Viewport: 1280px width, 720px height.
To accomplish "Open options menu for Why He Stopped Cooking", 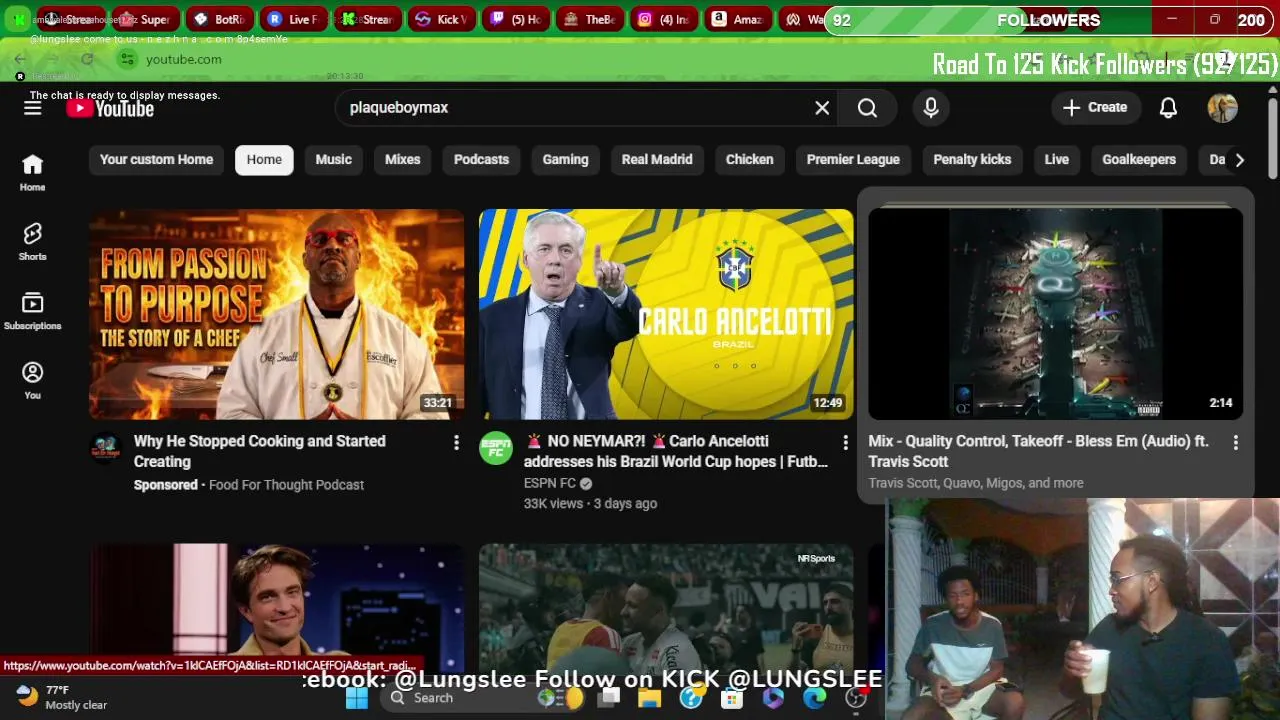I will [x=456, y=442].
